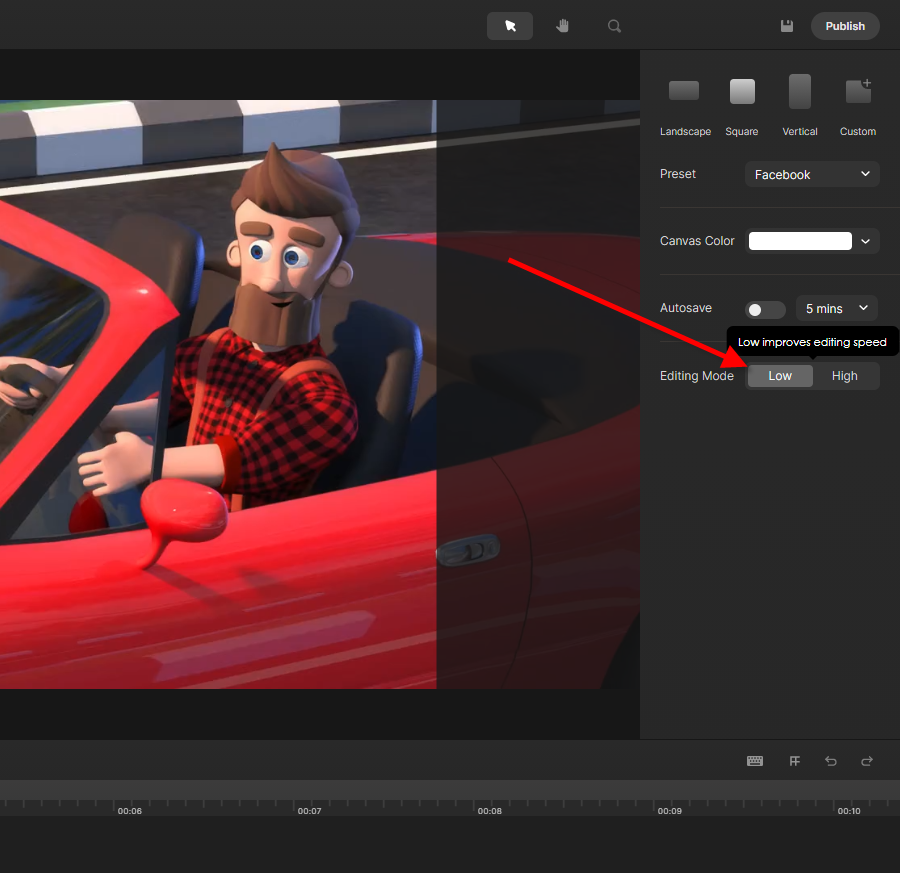Click the Square label text

(x=742, y=131)
